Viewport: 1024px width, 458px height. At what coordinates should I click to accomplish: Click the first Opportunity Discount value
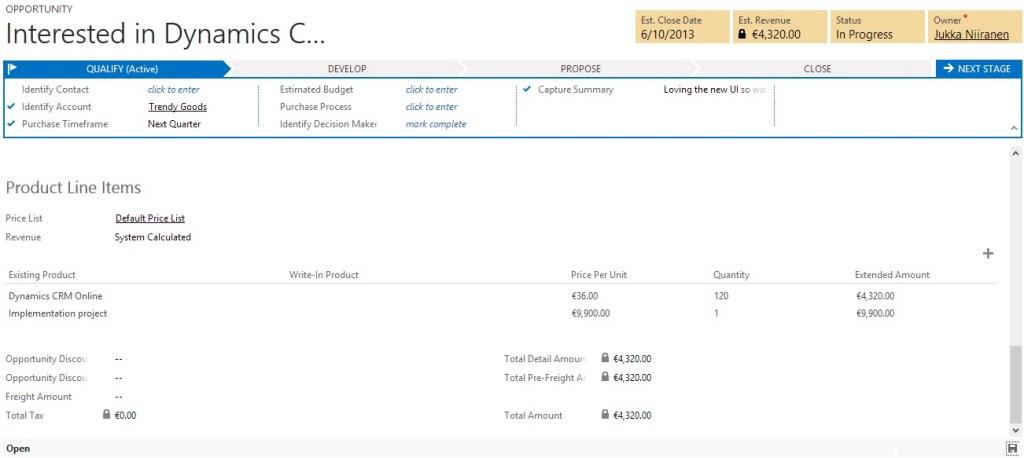point(118,359)
